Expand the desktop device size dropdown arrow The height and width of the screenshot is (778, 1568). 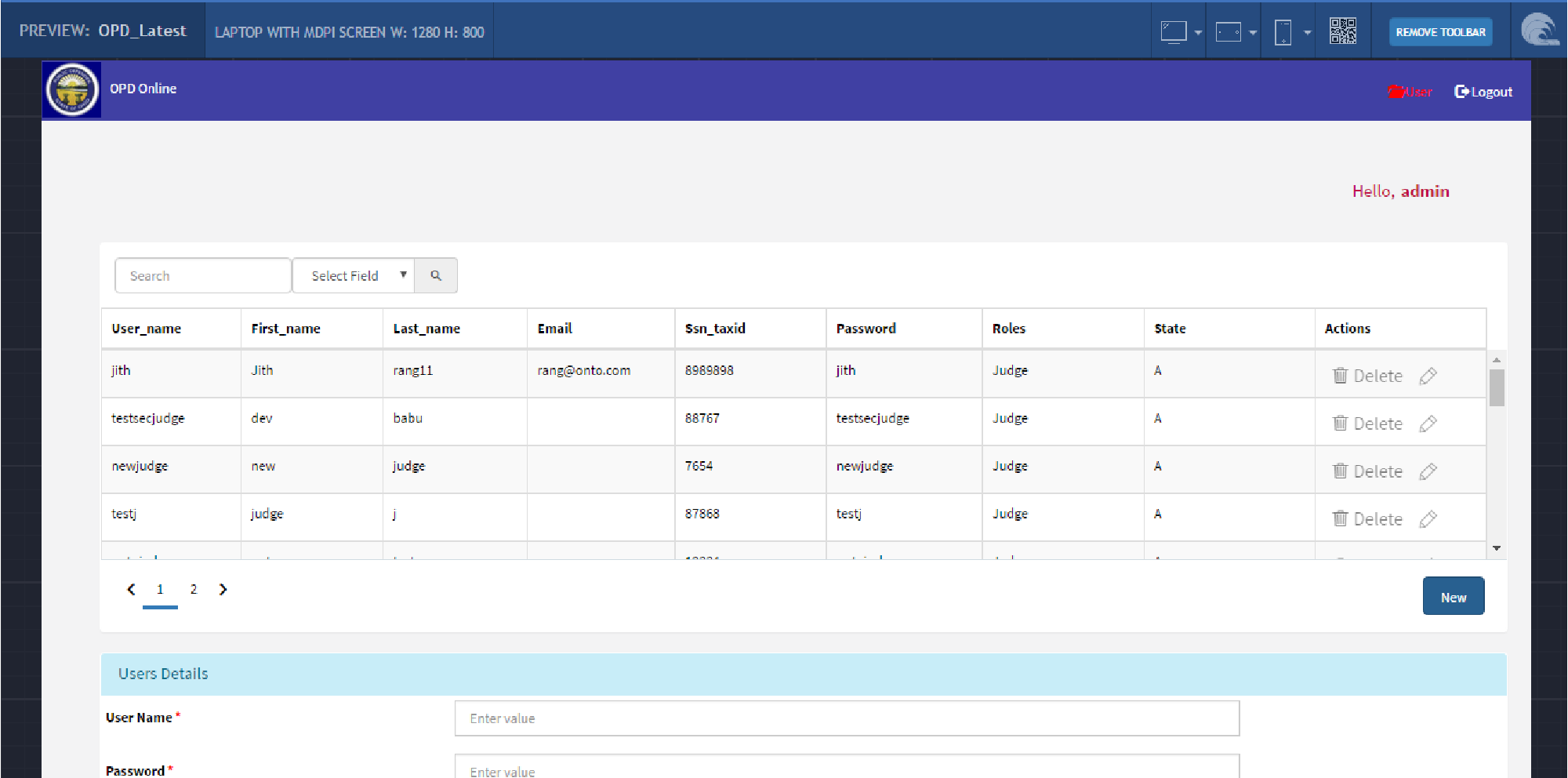1198,33
